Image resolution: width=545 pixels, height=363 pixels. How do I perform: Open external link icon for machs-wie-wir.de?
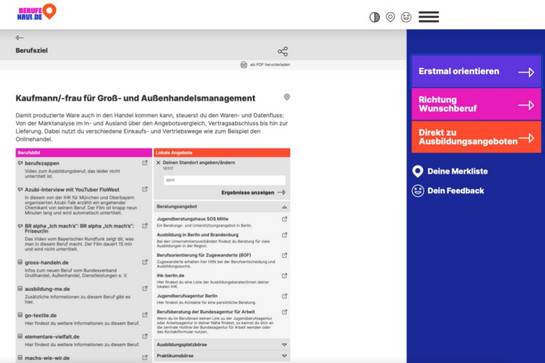tap(145, 357)
